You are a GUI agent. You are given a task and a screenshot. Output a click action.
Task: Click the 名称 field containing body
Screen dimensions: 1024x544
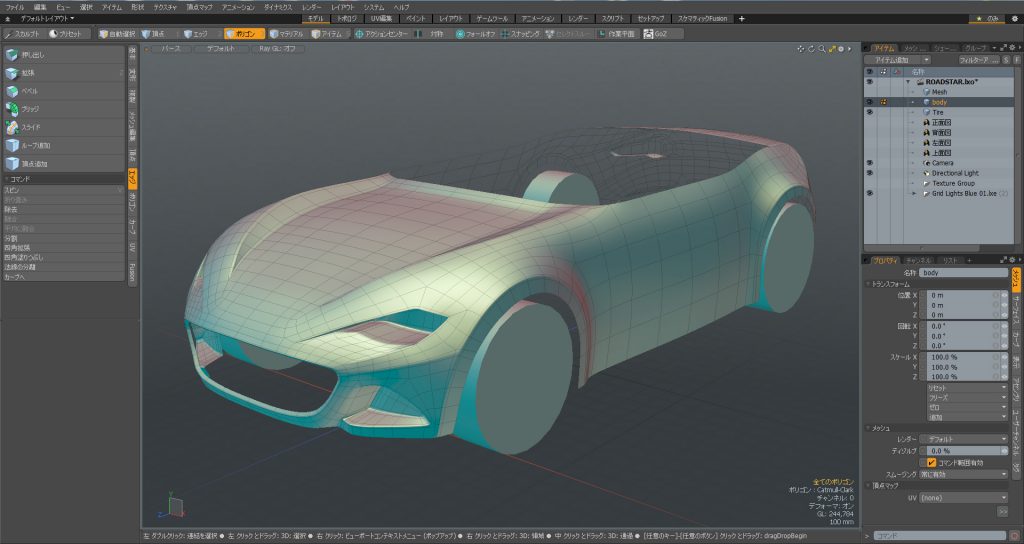click(x=963, y=272)
